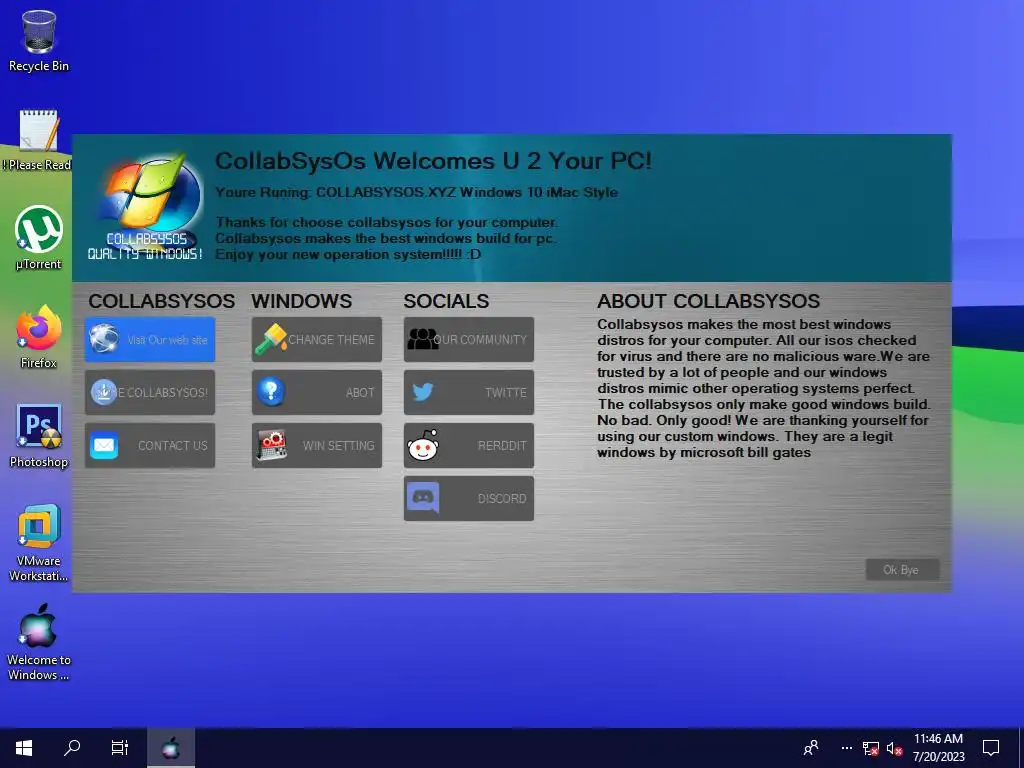Image resolution: width=1024 pixels, height=768 pixels.
Task: Launch the µTorrent desktop shortcut
Action: [x=39, y=238]
